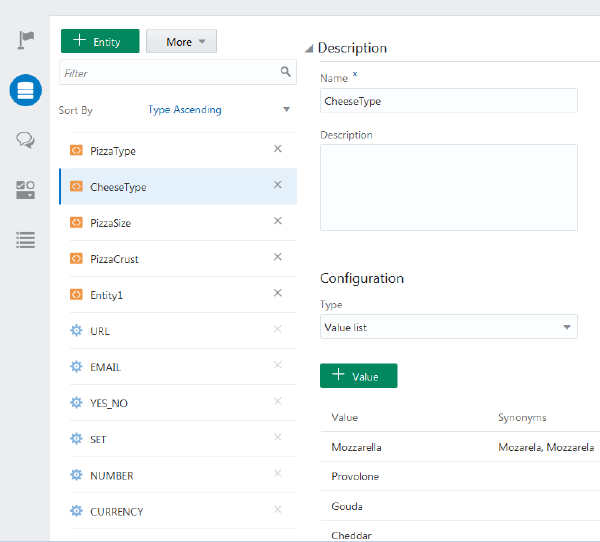The image size is (600, 542).
Task: Delete the PizzaType entity
Action: click(278, 149)
